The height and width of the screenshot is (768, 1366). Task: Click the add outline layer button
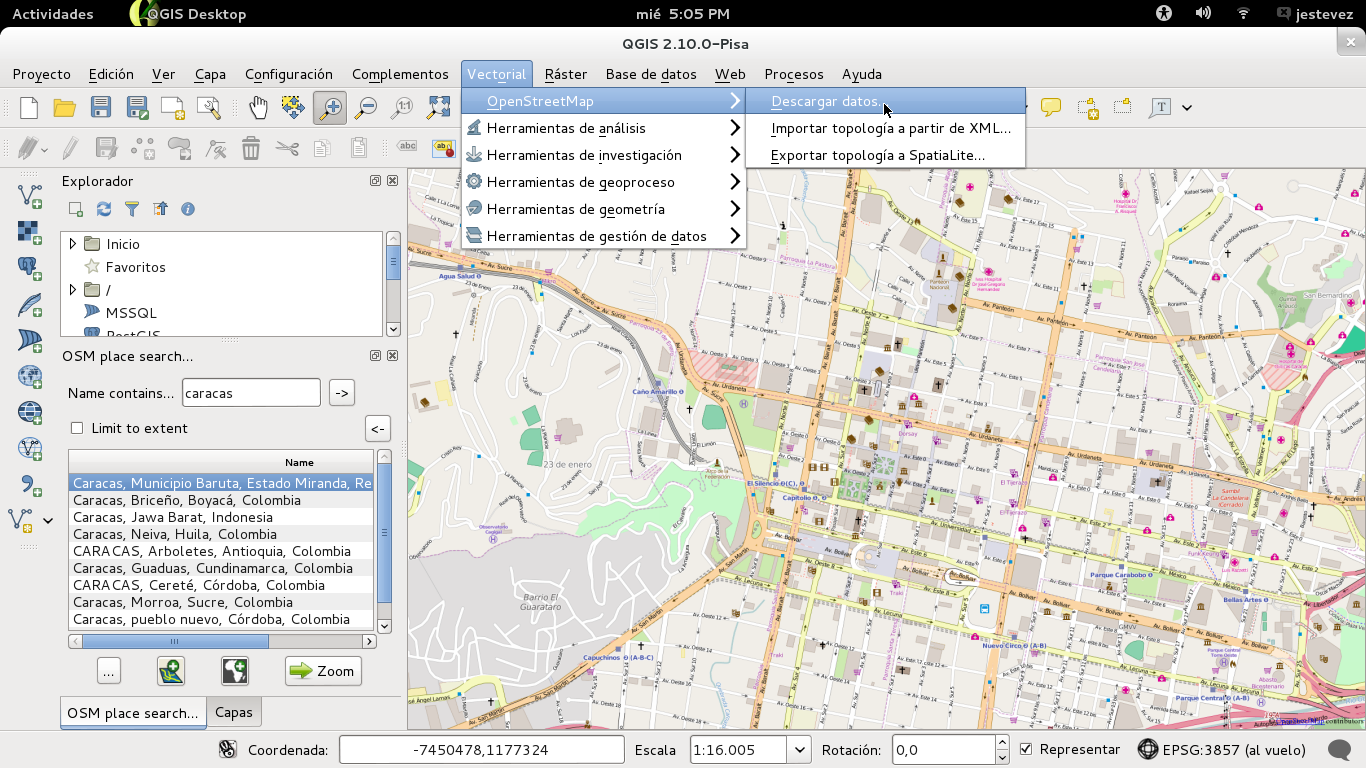pos(171,671)
